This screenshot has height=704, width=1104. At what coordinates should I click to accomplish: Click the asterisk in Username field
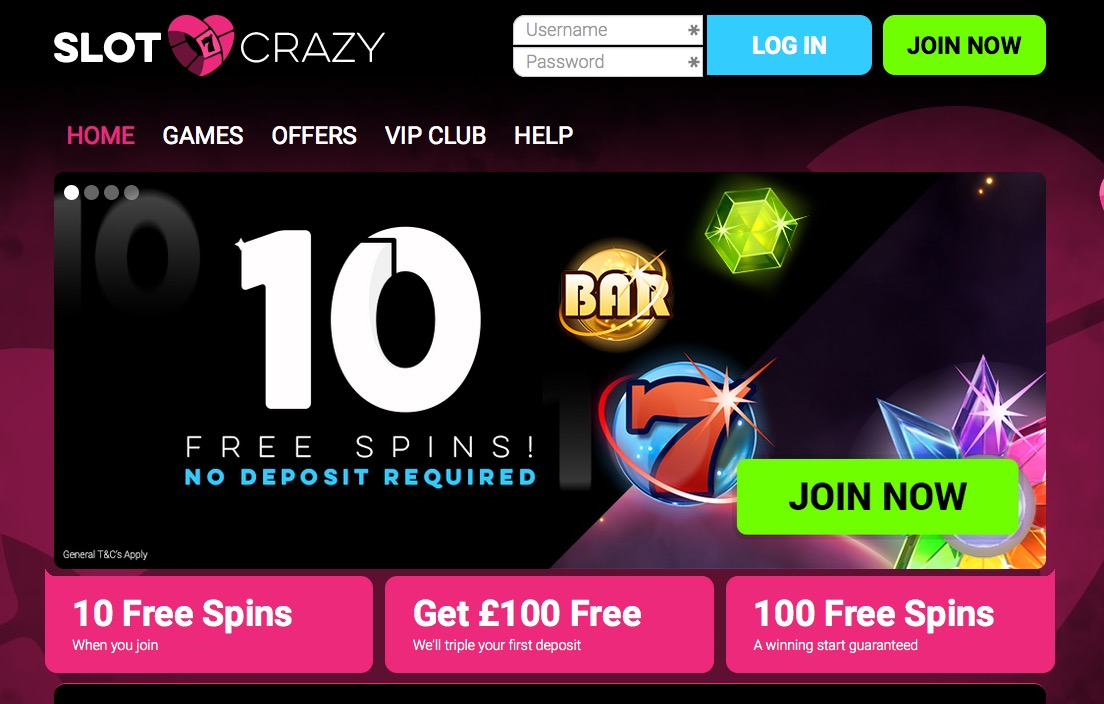point(694,30)
